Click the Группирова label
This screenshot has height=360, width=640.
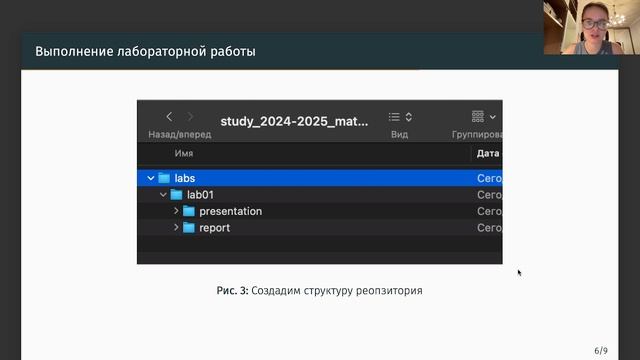[477, 135]
